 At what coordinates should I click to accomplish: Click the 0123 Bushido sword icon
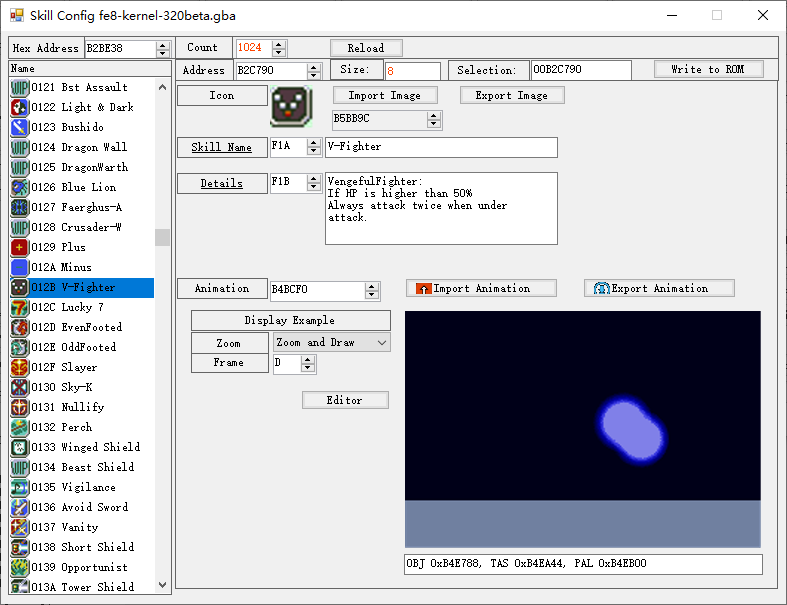click(x=20, y=128)
